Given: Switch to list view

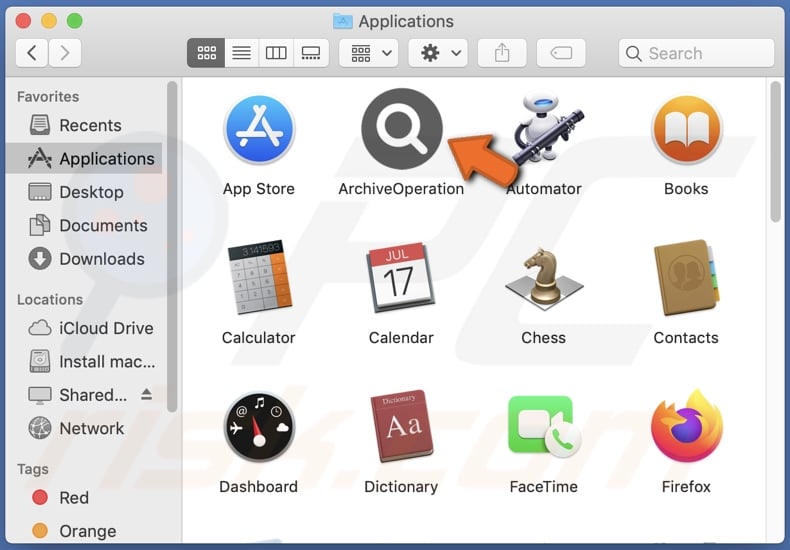Looking at the screenshot, I should coord(241,53).
